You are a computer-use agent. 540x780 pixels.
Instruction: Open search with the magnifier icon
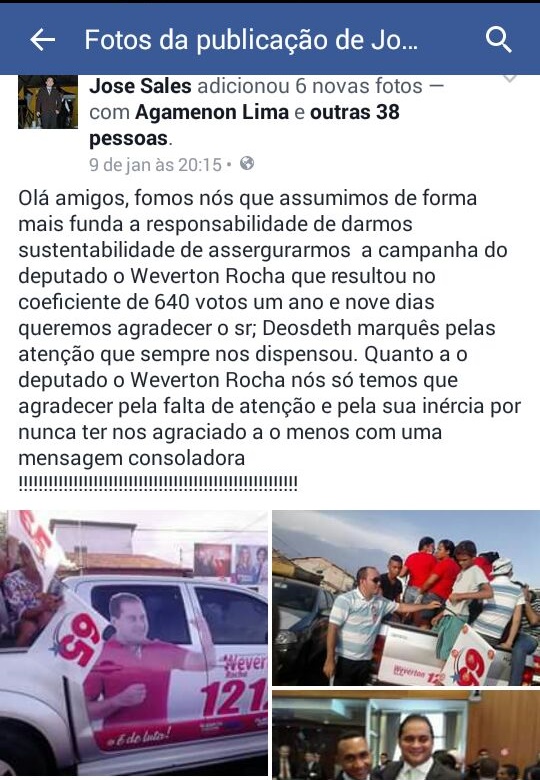(498, 39)
